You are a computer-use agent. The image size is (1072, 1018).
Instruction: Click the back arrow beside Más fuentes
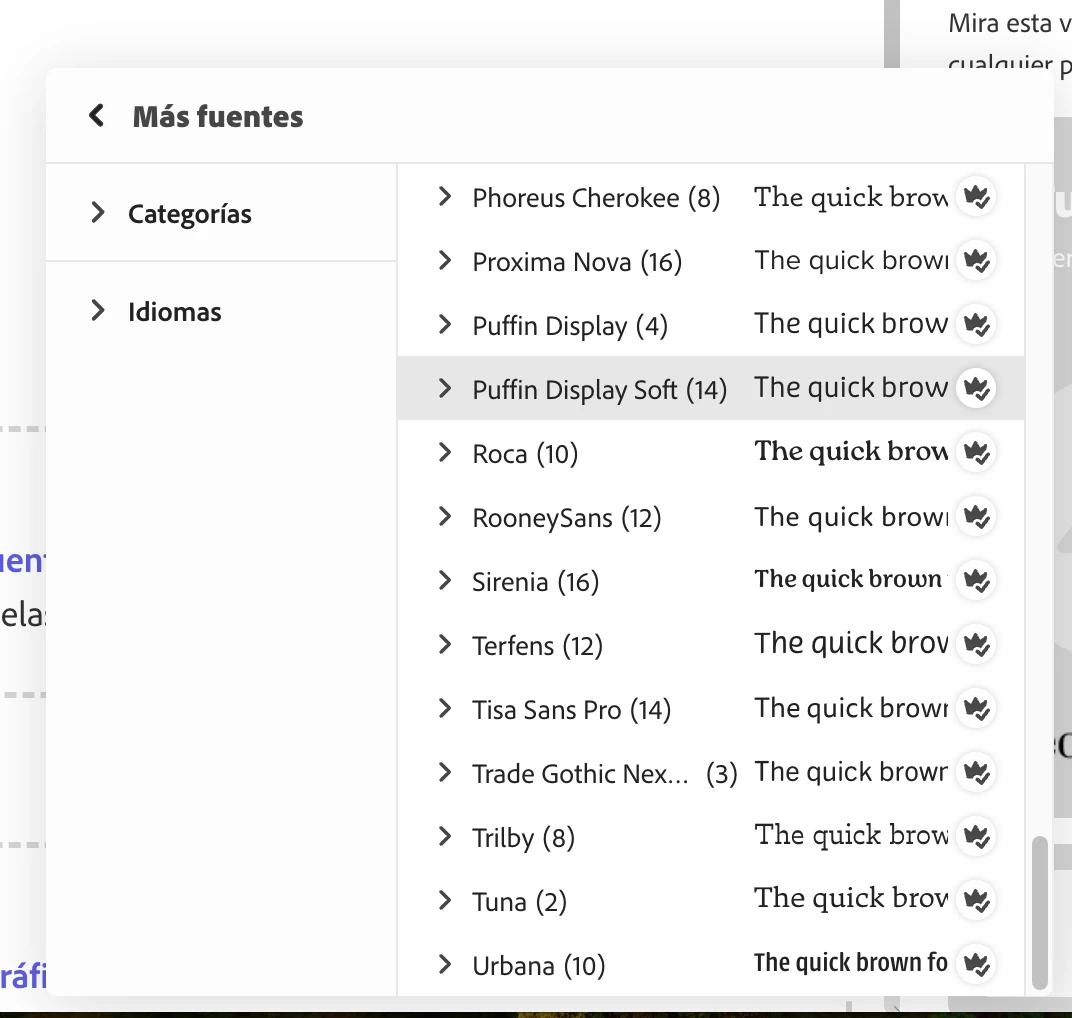pyautogui.click(x=97, y=116)
